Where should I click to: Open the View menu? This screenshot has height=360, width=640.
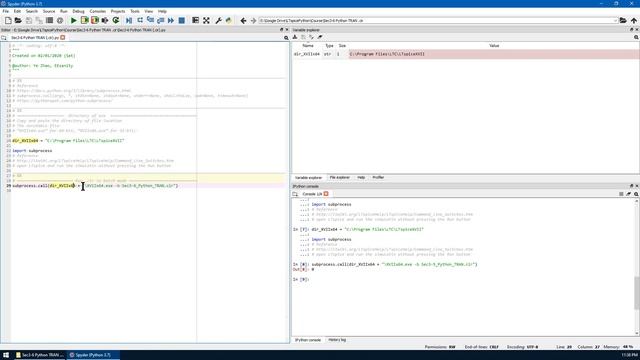click(149, 11)
